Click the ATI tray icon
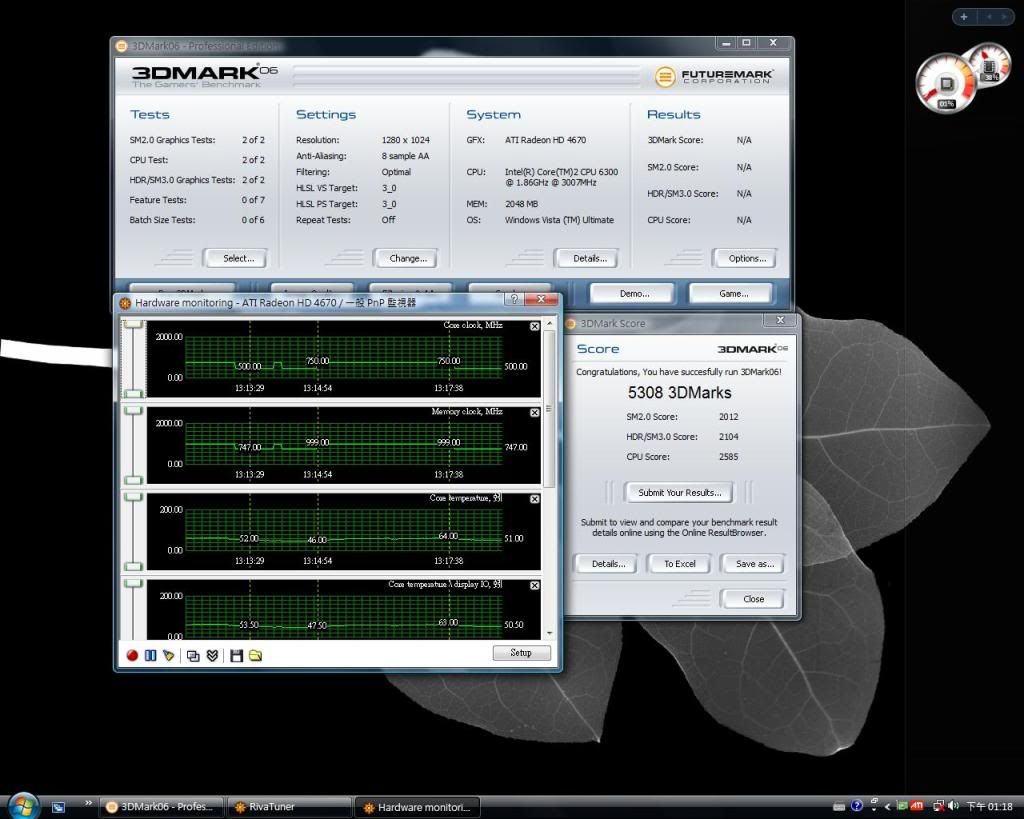The width and height of the screenshot is (1024, 819). click(917, 807)
